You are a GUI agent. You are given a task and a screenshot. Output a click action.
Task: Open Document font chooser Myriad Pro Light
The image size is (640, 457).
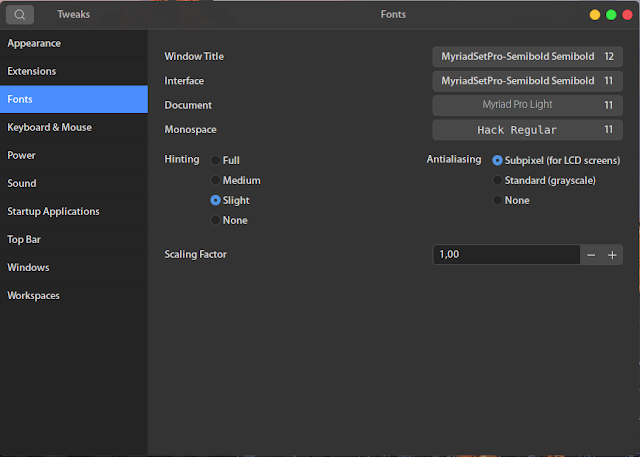pos(527,105)
